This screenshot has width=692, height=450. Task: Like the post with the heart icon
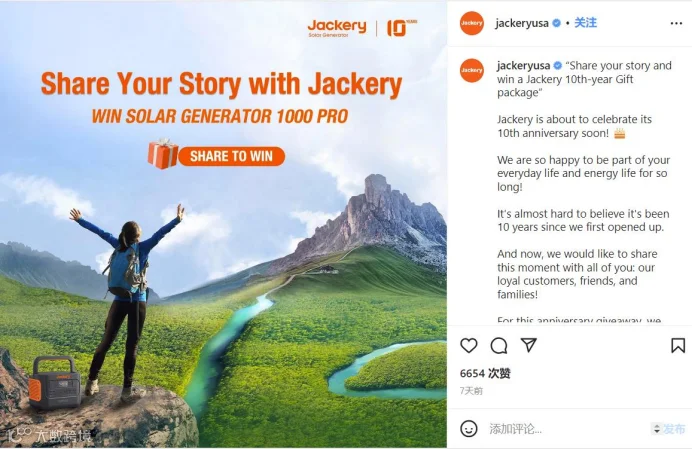pyautogui.click(x=469, y=345)
